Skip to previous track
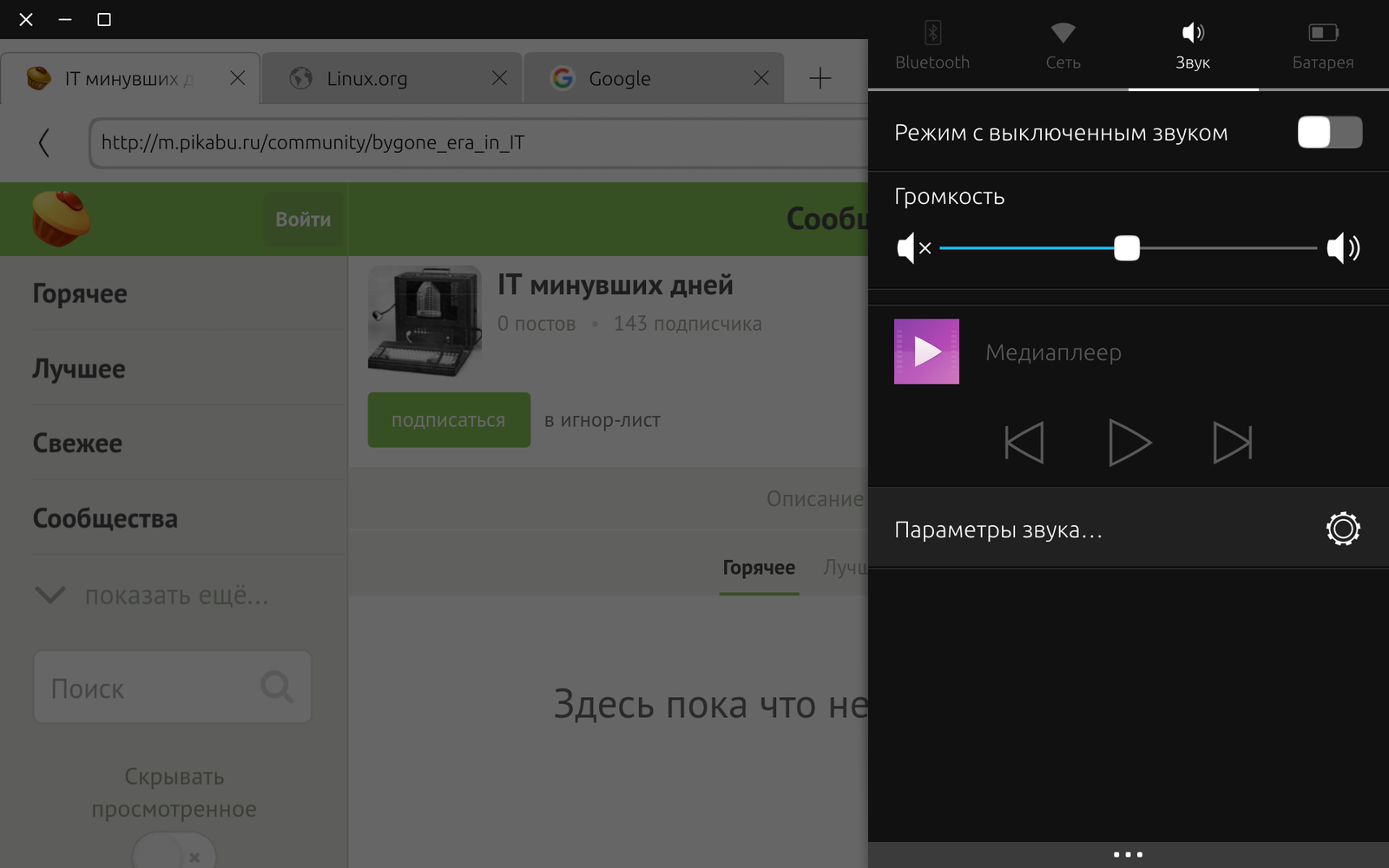The image size is (1389, 868). pos(1024,443)
